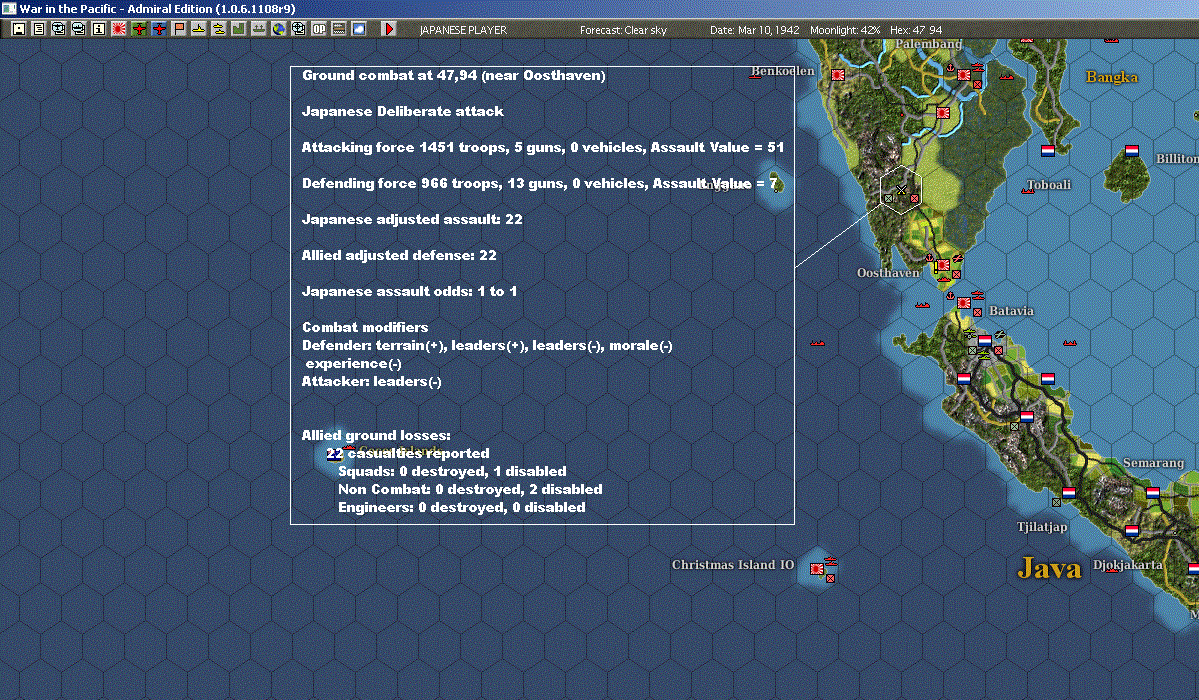Viewport: 1199px width, 700px height.
Task: Click the Palembang city label
Action: pos(928,44)
